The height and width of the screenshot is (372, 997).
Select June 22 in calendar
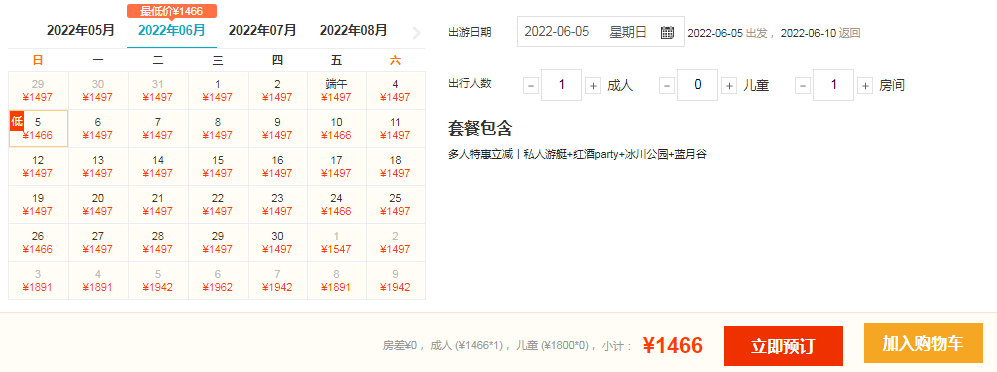217,204
